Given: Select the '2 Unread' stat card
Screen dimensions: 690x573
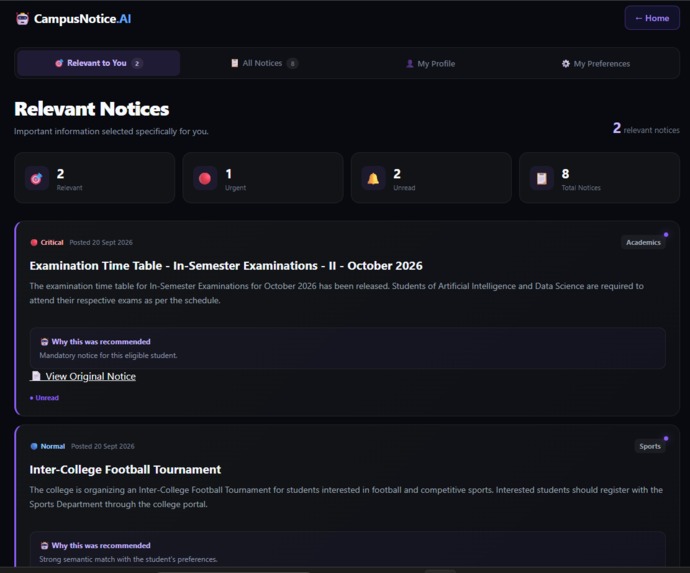Looking at the screenshot, I should 431,178.
